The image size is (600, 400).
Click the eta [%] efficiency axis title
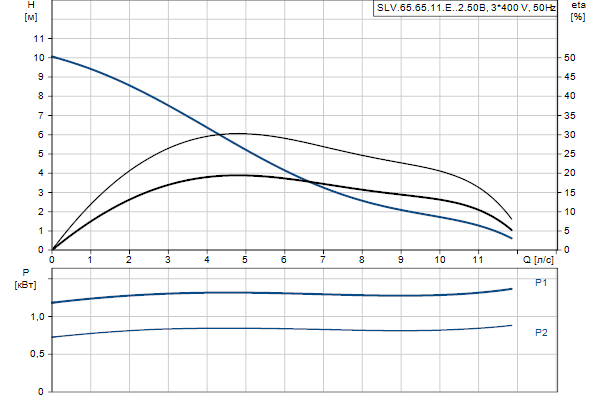[577, 12]
